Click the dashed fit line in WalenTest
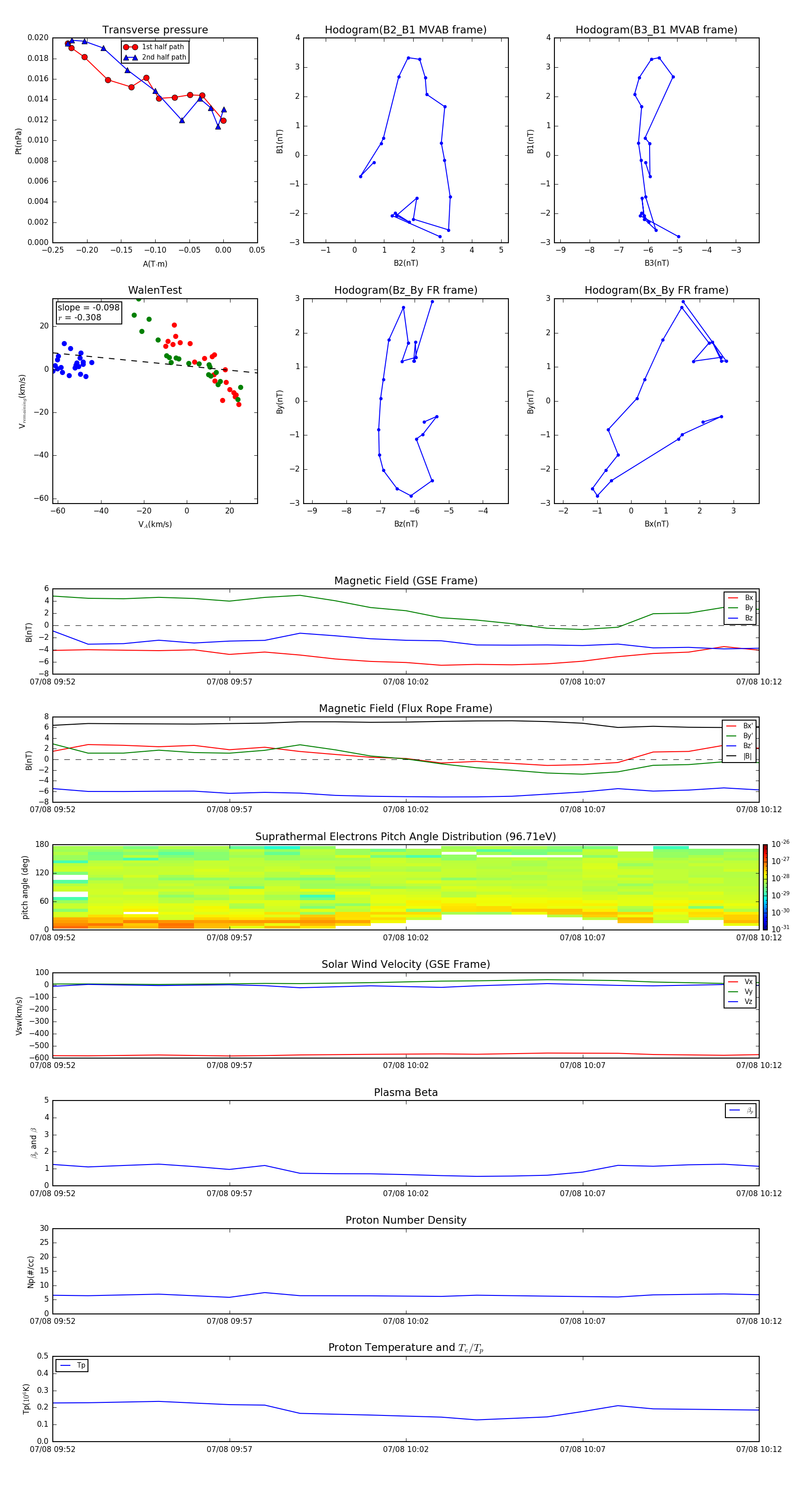 [155, 362]
